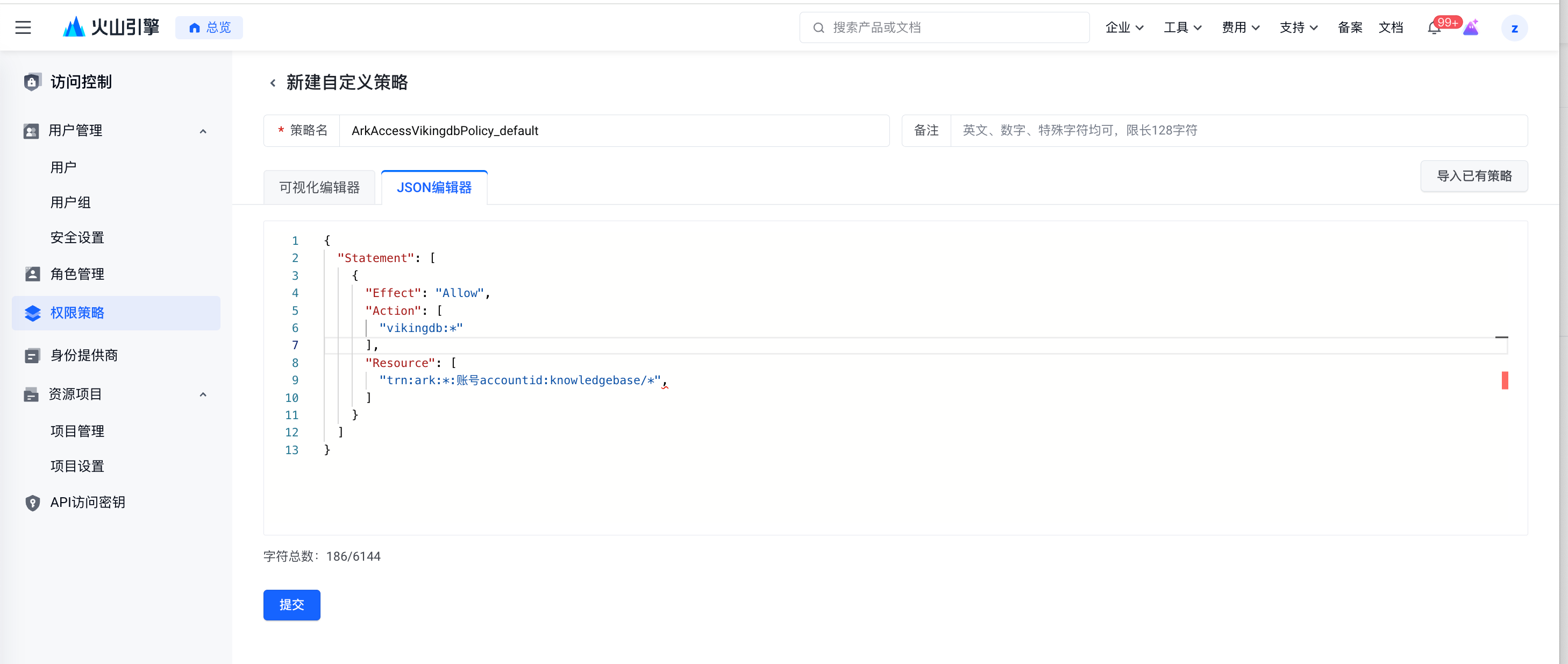Select the JSON编辑器 tab
This screenshot has width=1568, height=664.
tap(433, 188)
